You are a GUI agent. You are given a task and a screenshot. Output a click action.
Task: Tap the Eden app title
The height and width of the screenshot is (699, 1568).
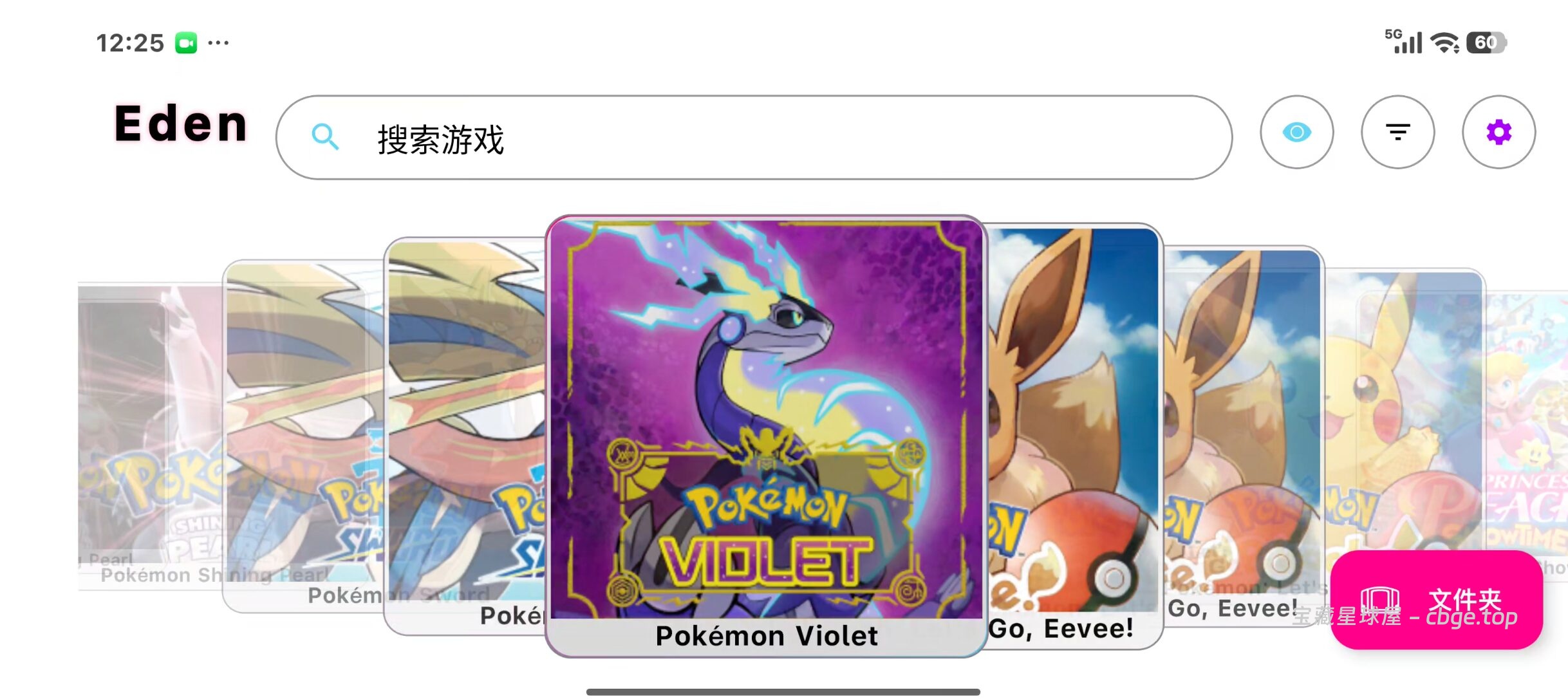pos(181,124)
